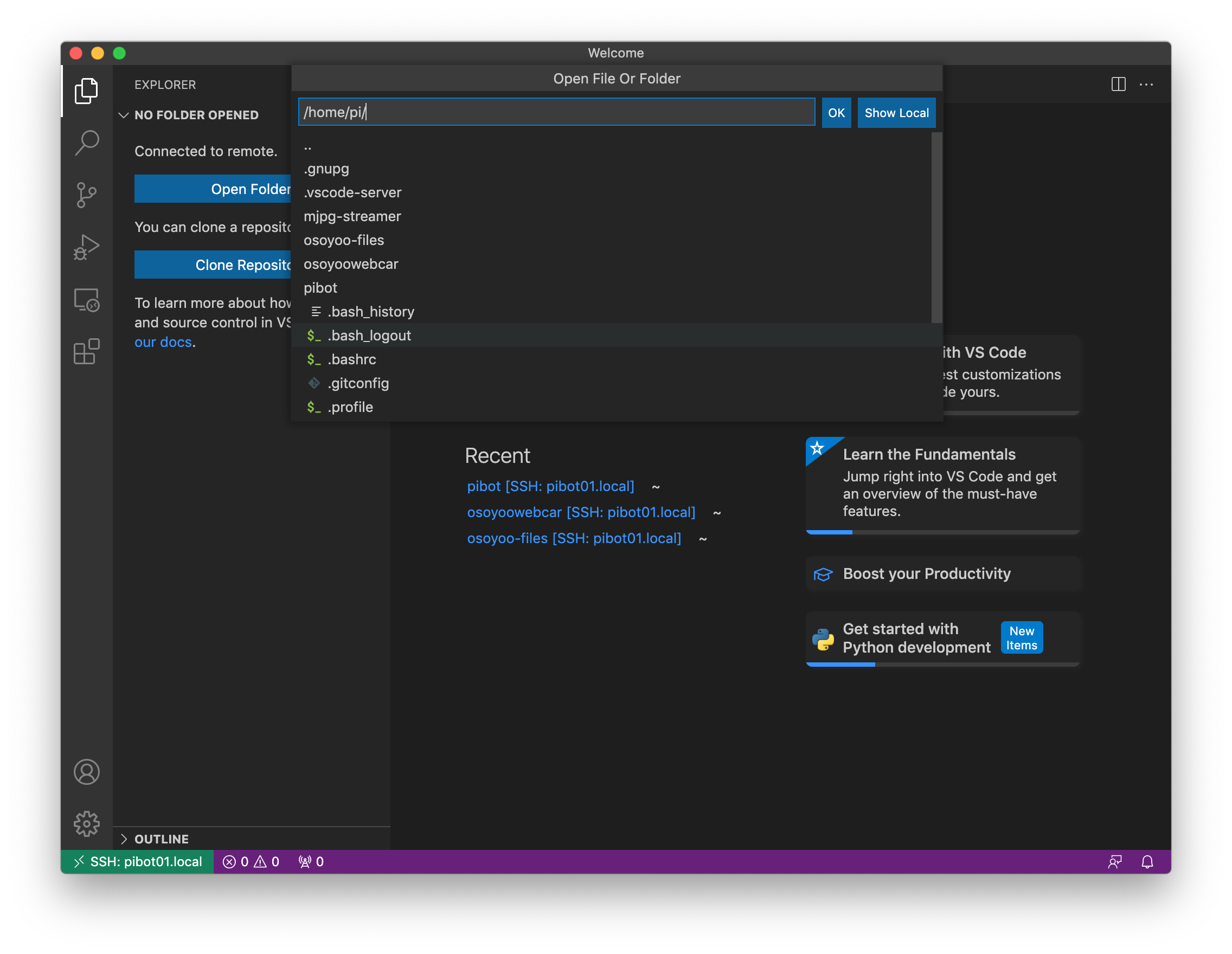Click the Search icon in sidebar
The height and width of the screenshot is (954, 1232).
(86, 140)
